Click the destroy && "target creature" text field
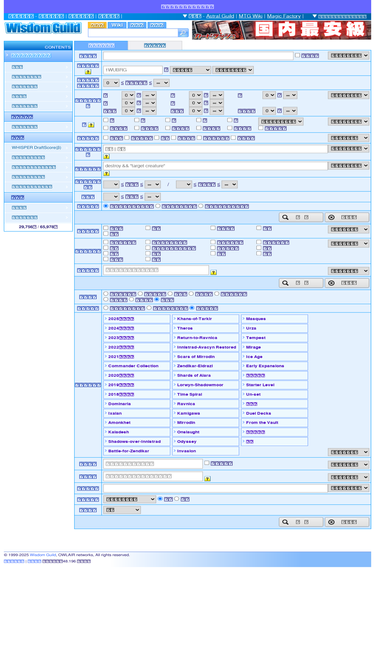The height and width of the screenshot is (667, 375). click(215, 165)
